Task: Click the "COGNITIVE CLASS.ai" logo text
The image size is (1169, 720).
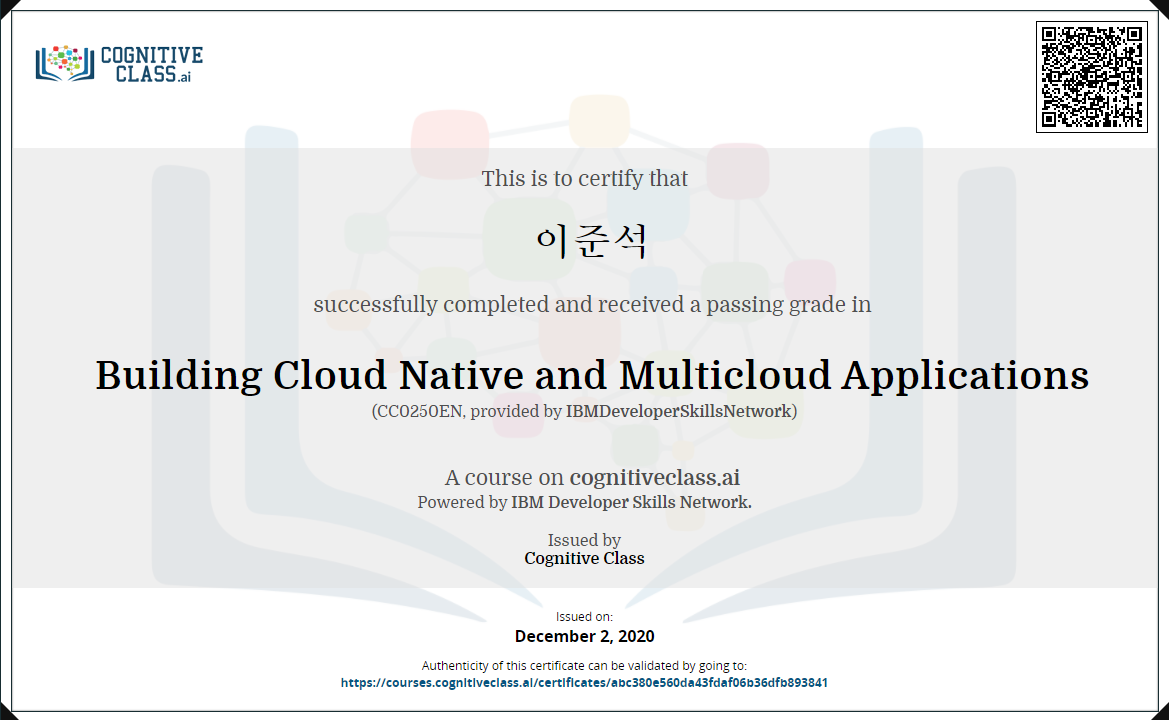Action: tap(151, 65)
